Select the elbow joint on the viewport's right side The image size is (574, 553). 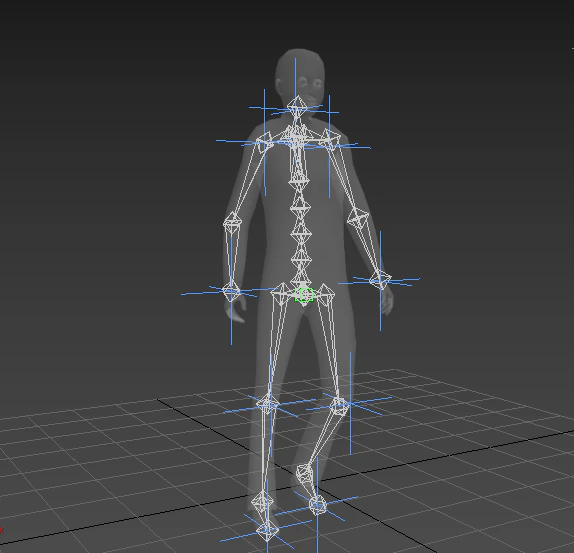tap(357, 217)
